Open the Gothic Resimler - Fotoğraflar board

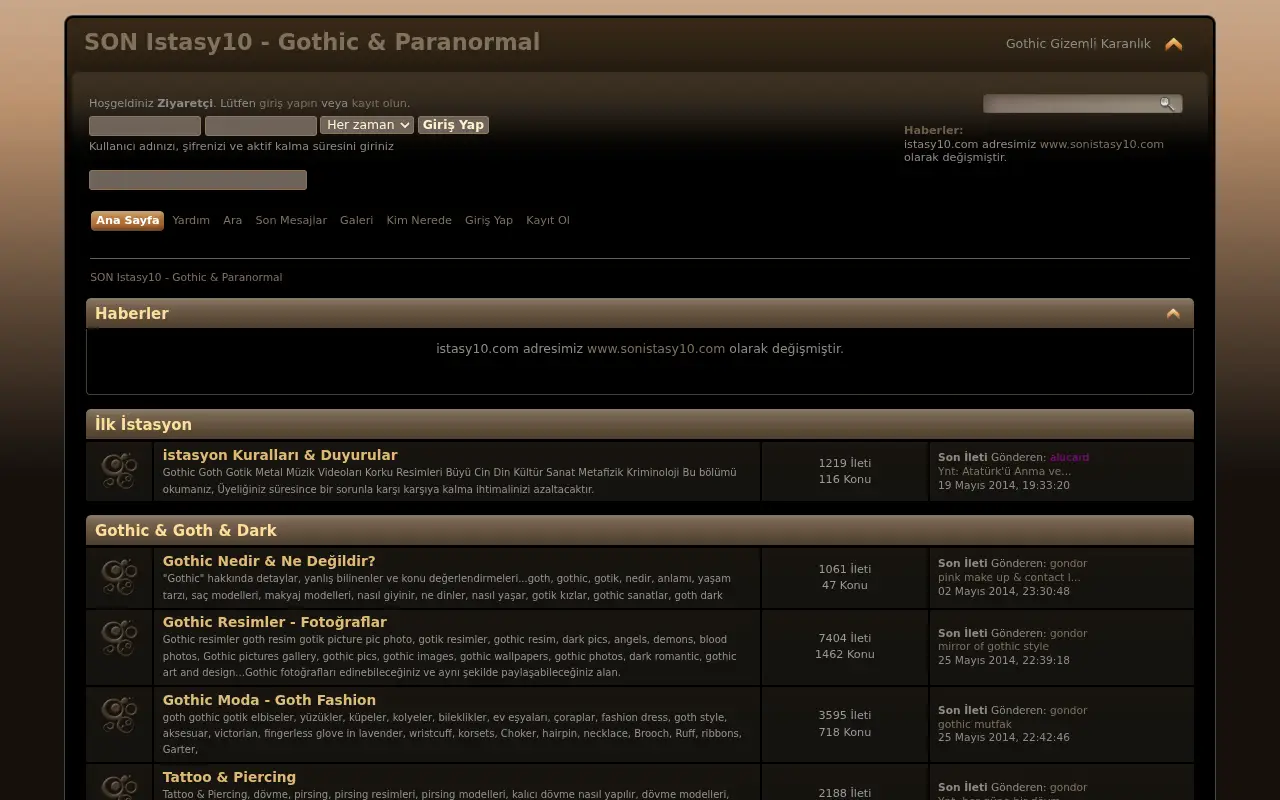[275, 622]
